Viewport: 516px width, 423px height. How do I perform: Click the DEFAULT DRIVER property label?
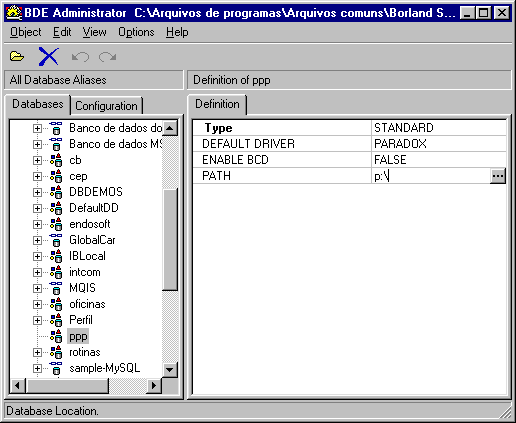pos(248,144)
